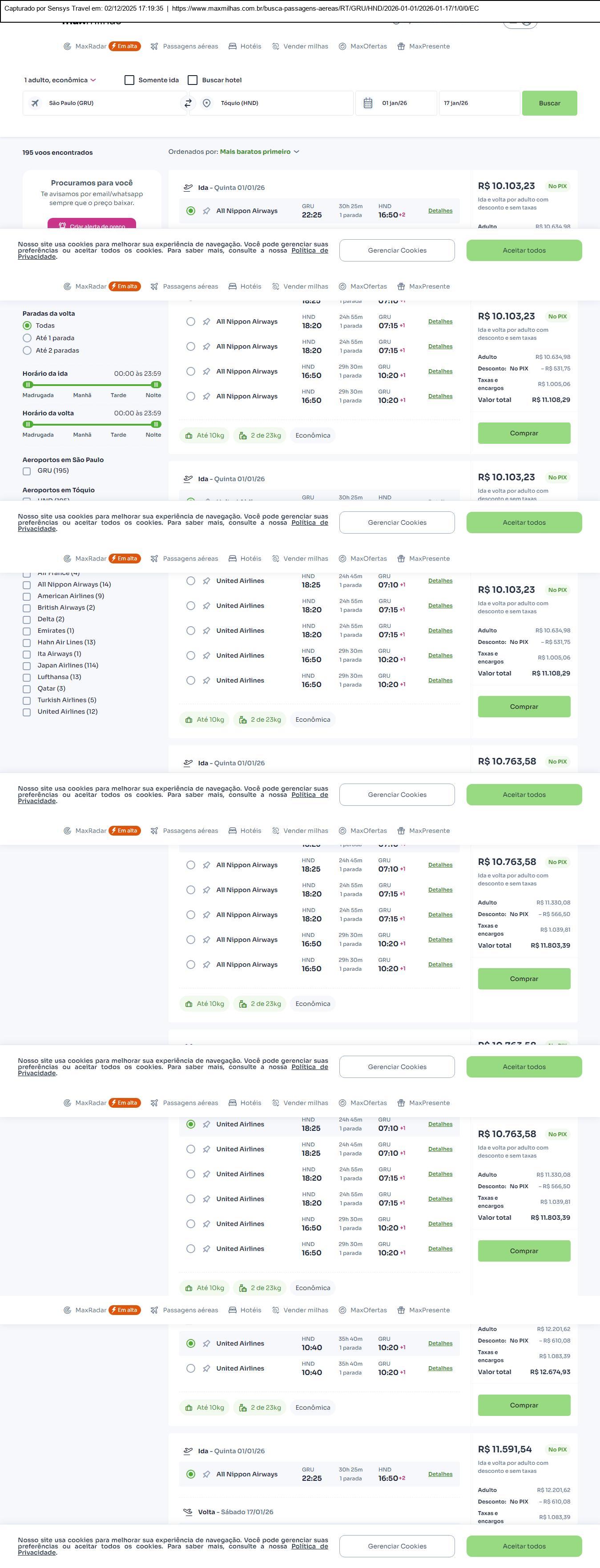This screenshot has width=600, height=1568.
Task: Click the landing plane icon beside Volta - Sábado 17/01/26
Action: coord(188,1512)
